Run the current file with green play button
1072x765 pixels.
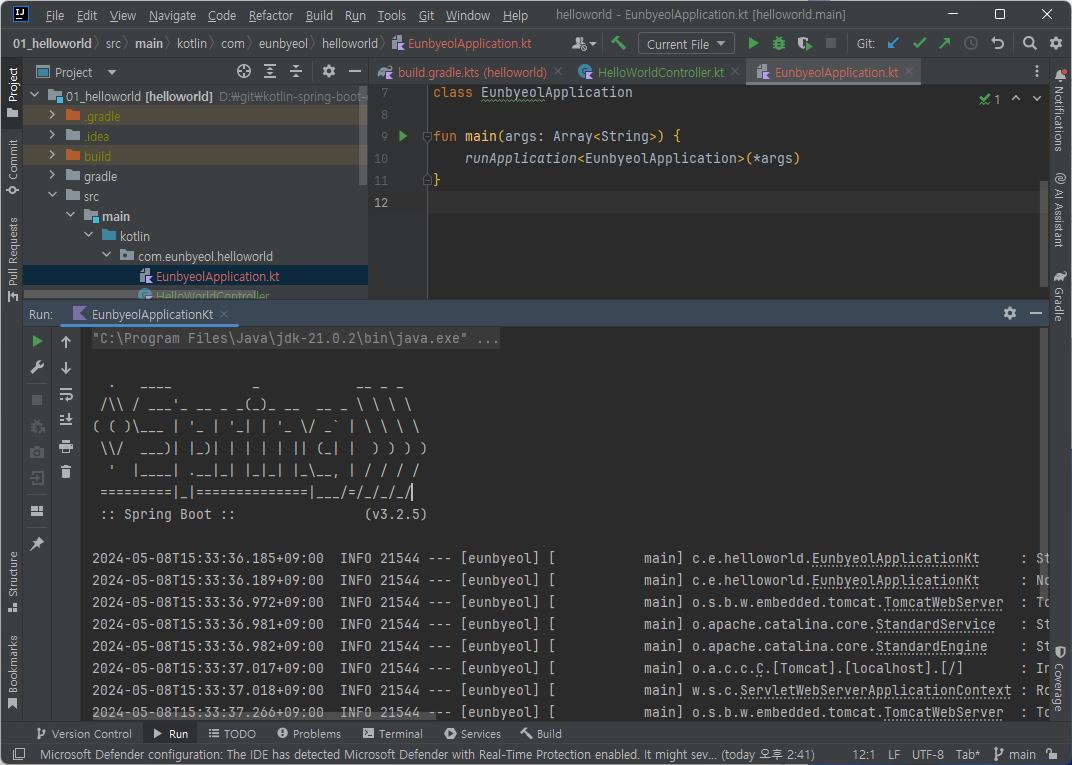(x=753, y=44)
